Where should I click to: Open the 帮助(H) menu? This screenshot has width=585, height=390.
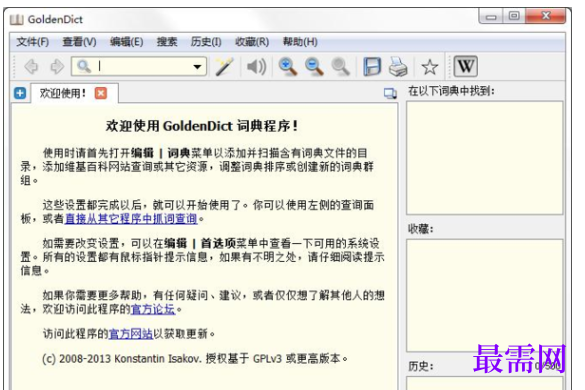point(300,41)
